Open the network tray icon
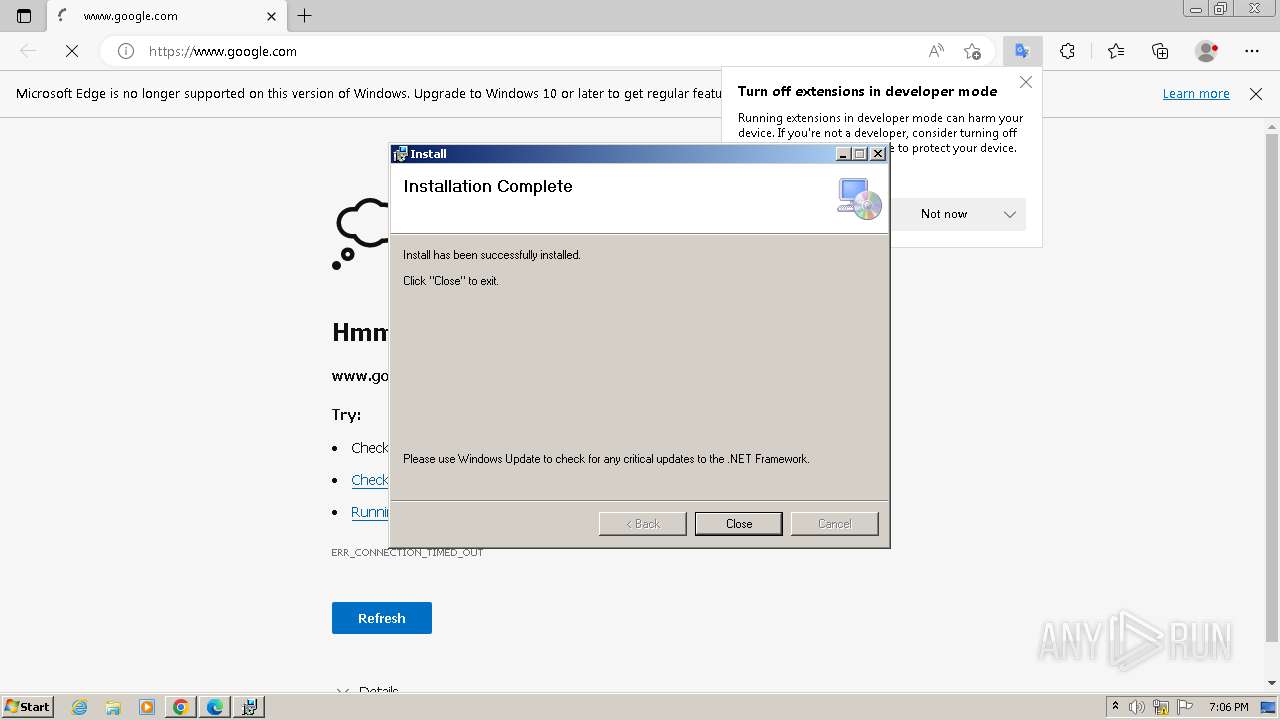This screenshot has width=1280, height=720. [1161, 707]
